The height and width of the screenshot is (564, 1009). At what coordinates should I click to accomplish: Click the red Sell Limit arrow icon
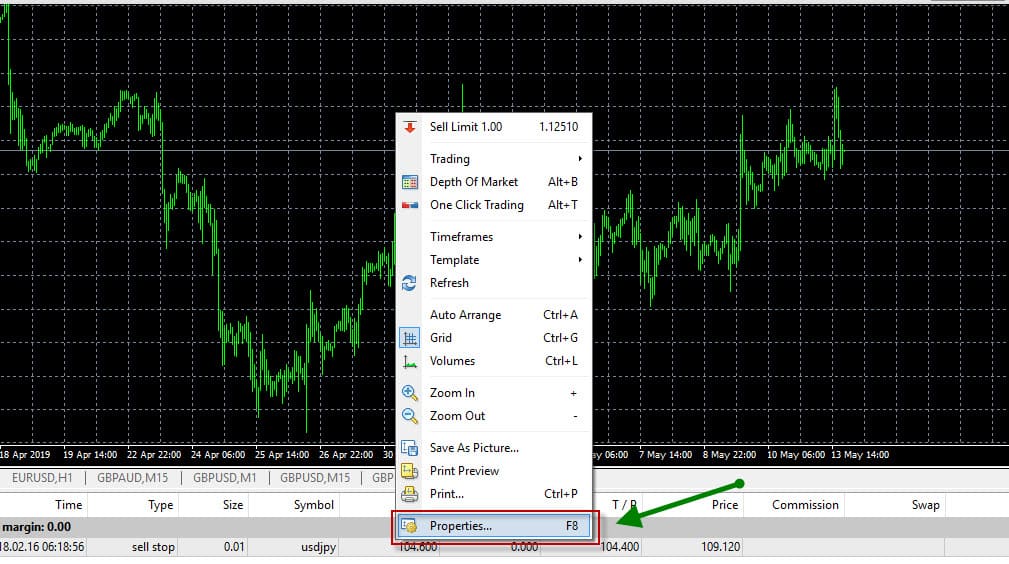point(410,127)
